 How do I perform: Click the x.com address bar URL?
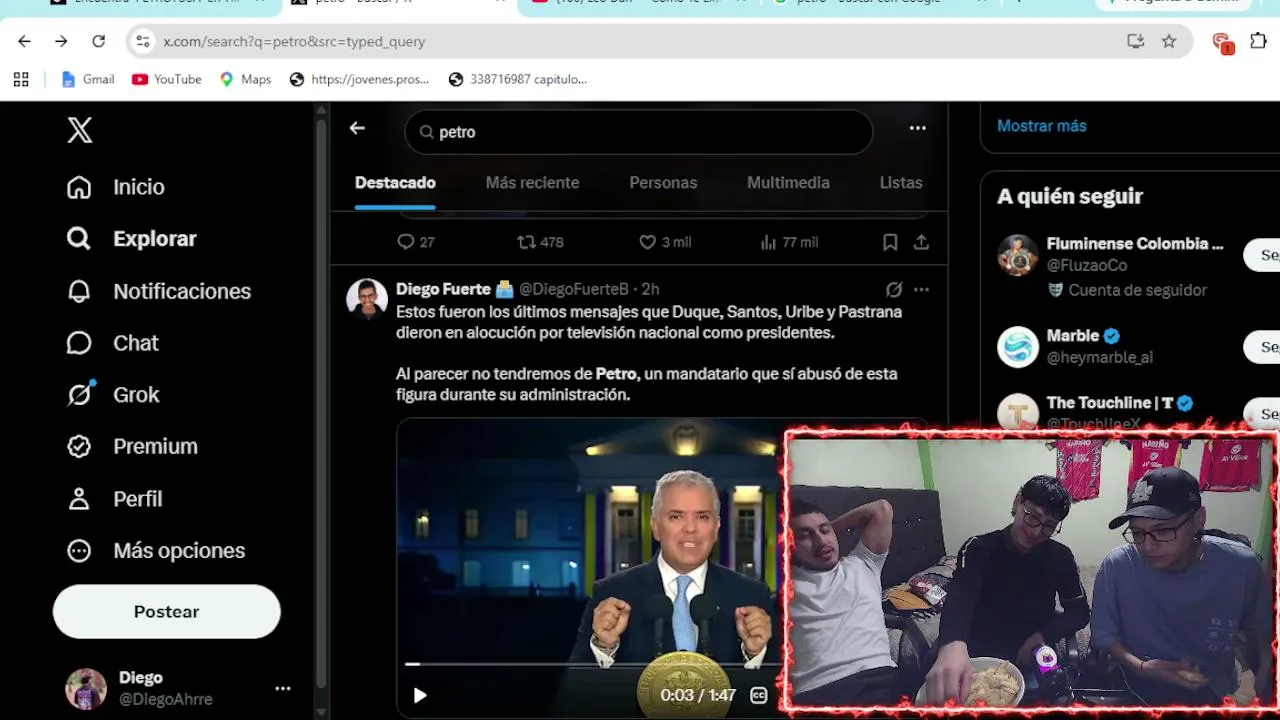click(294, 41)
